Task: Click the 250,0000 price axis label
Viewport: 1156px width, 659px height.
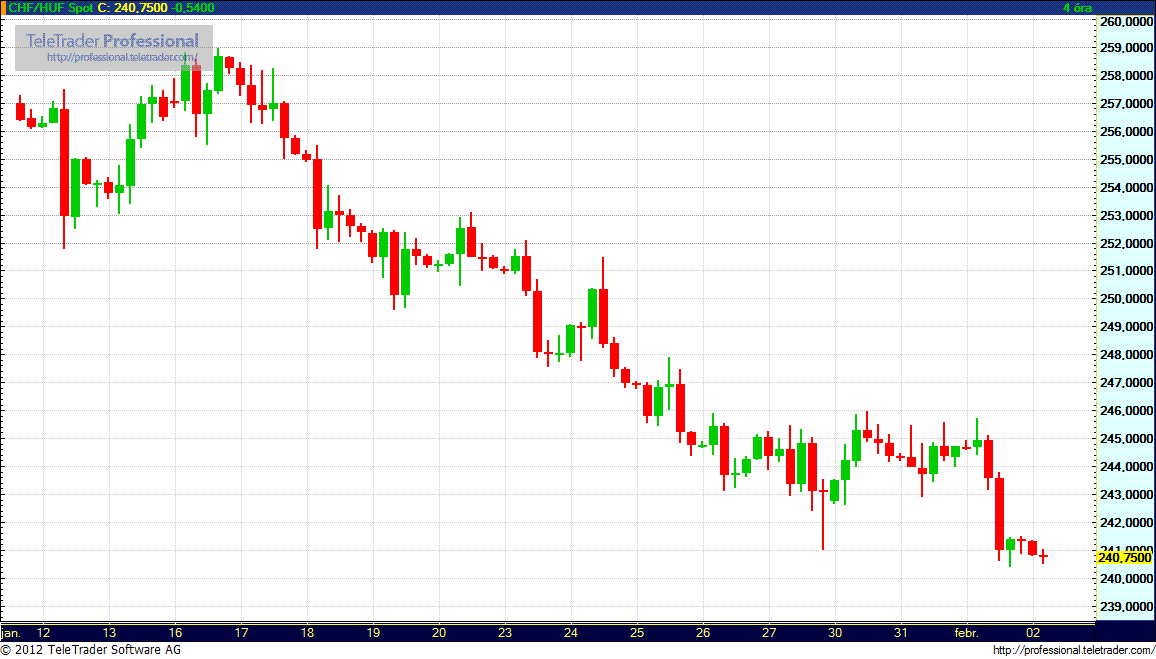Action: 1127,299
